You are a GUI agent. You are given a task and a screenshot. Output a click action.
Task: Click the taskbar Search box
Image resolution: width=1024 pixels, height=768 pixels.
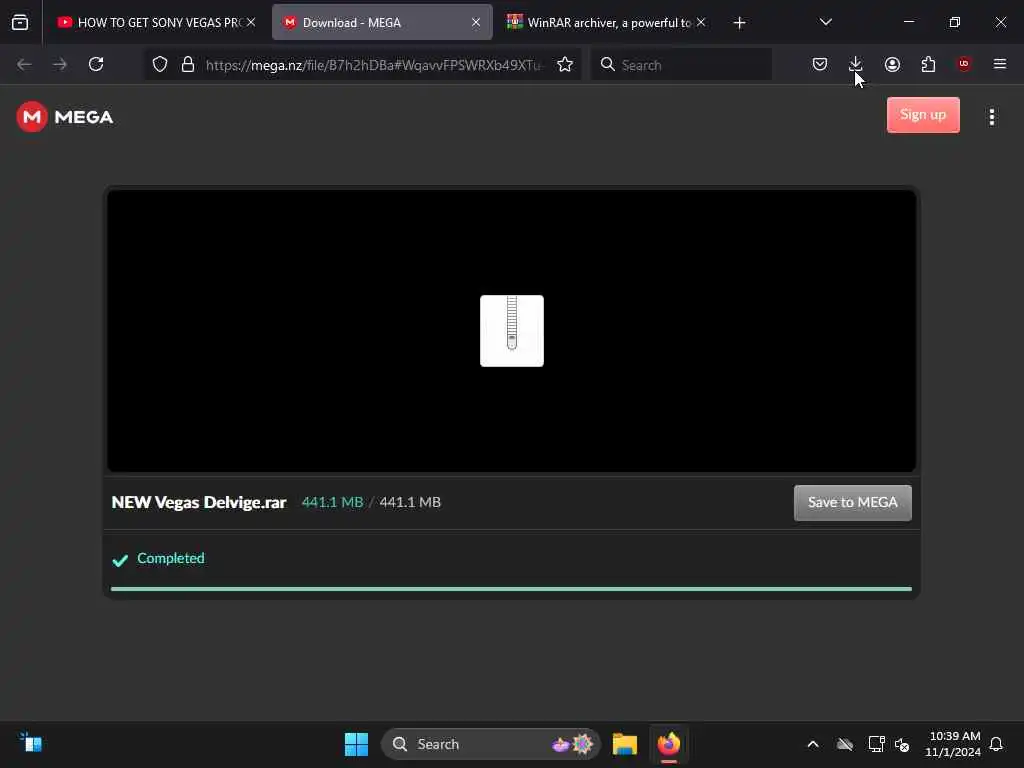[490, 744]
